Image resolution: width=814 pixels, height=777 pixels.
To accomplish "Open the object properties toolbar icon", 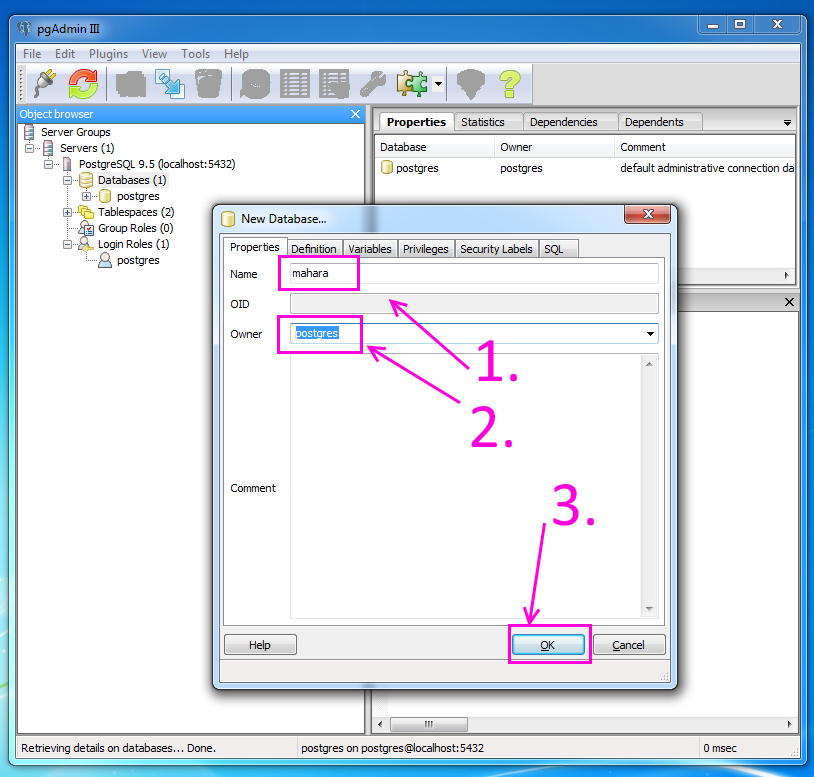I will coord(130,83).
